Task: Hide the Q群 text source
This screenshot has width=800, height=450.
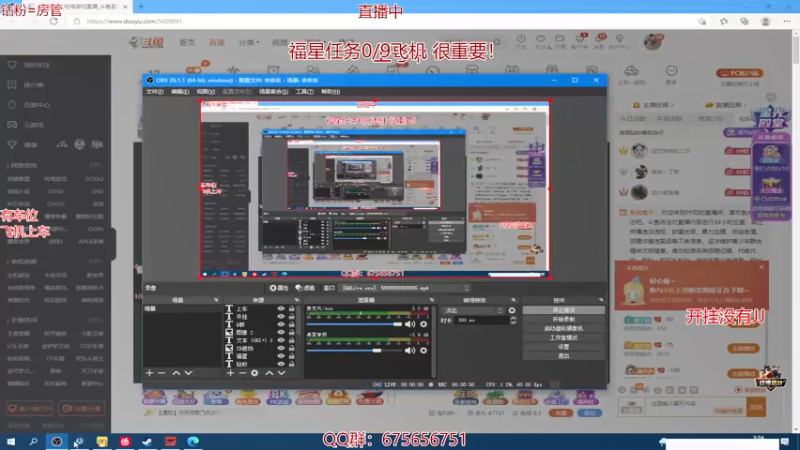Action: (281, 324)
